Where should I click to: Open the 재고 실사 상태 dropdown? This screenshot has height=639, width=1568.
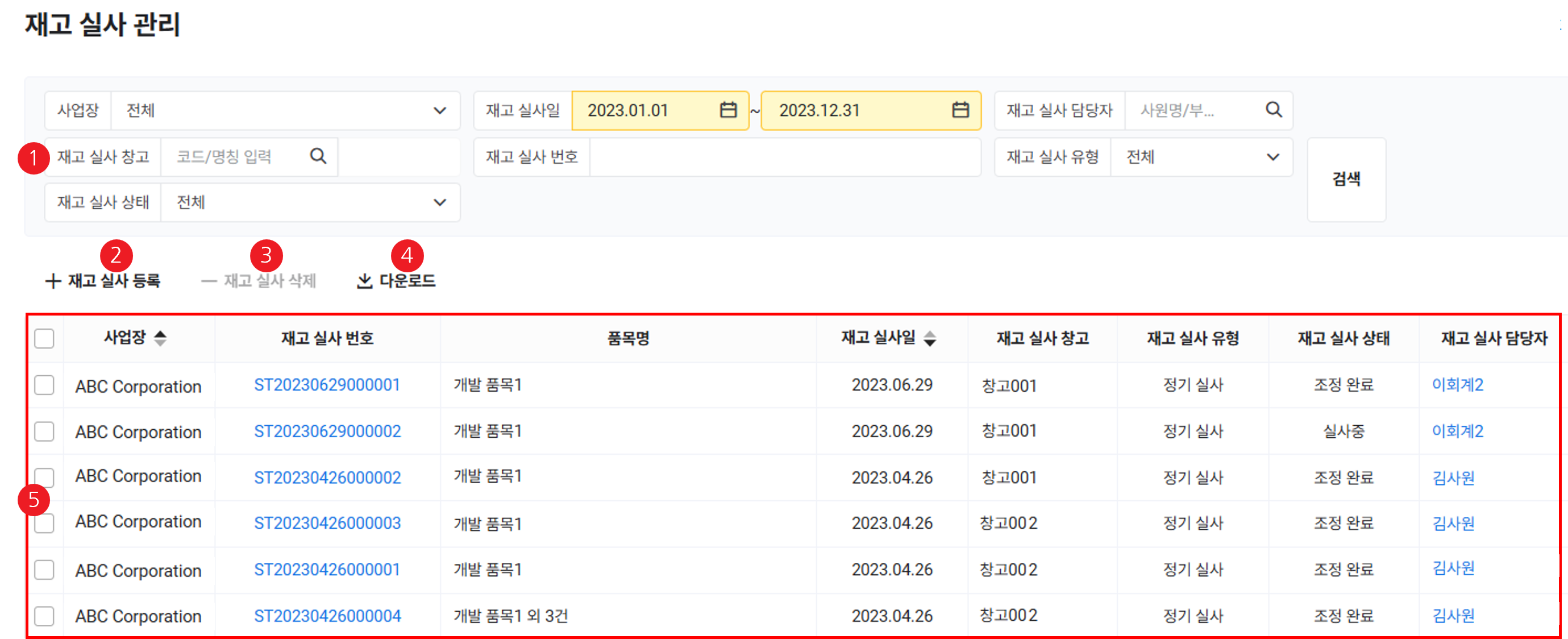point(439,202)
